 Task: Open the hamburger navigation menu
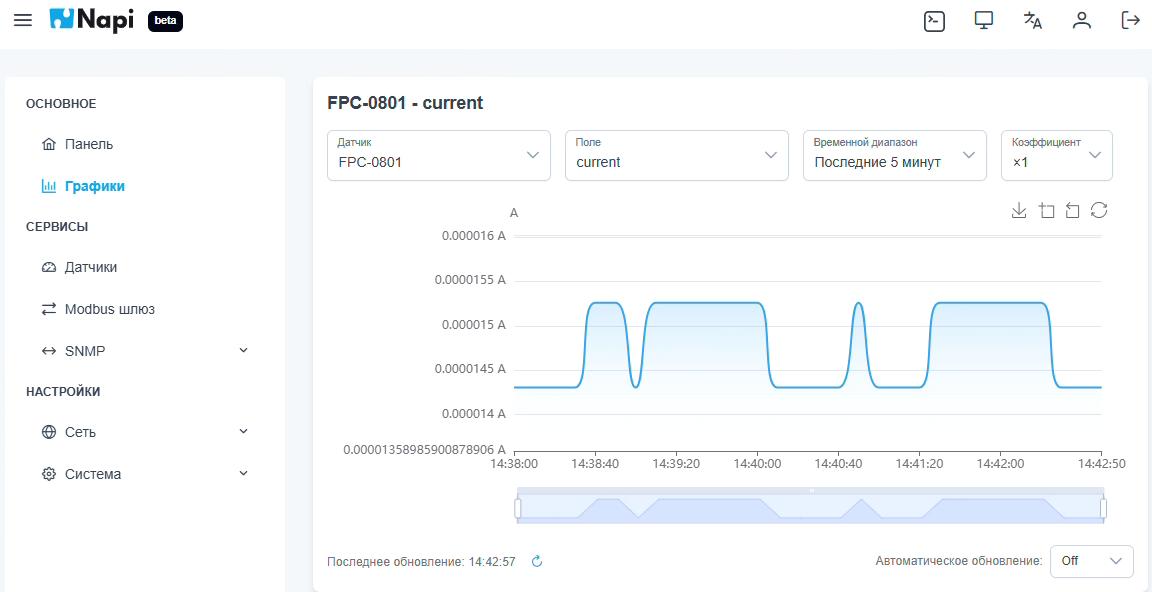pos(23,21)
